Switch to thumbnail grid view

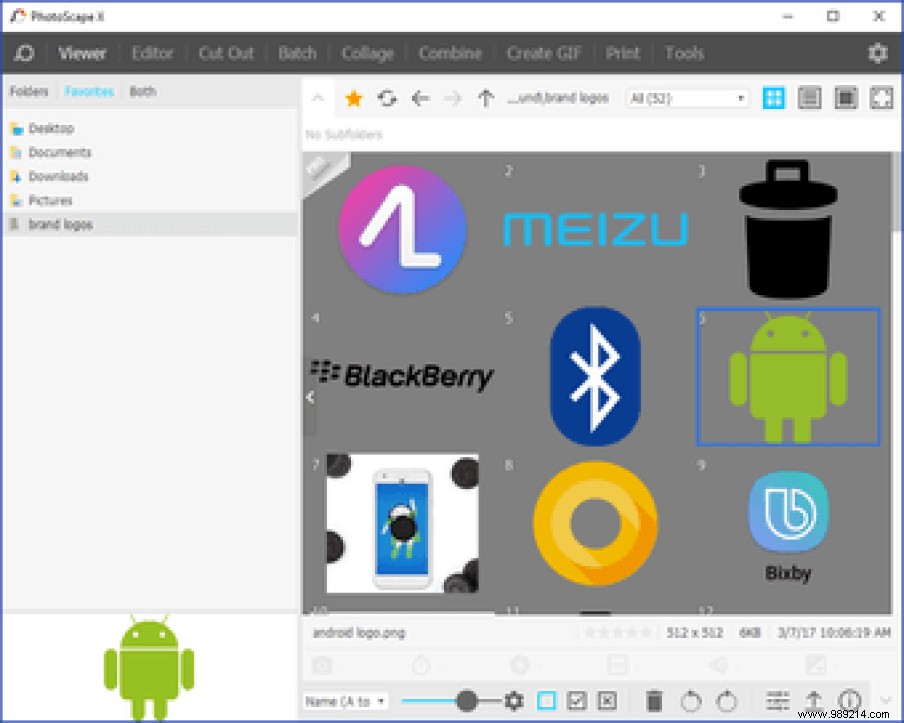pyautogui.click(x=774, y=98)
